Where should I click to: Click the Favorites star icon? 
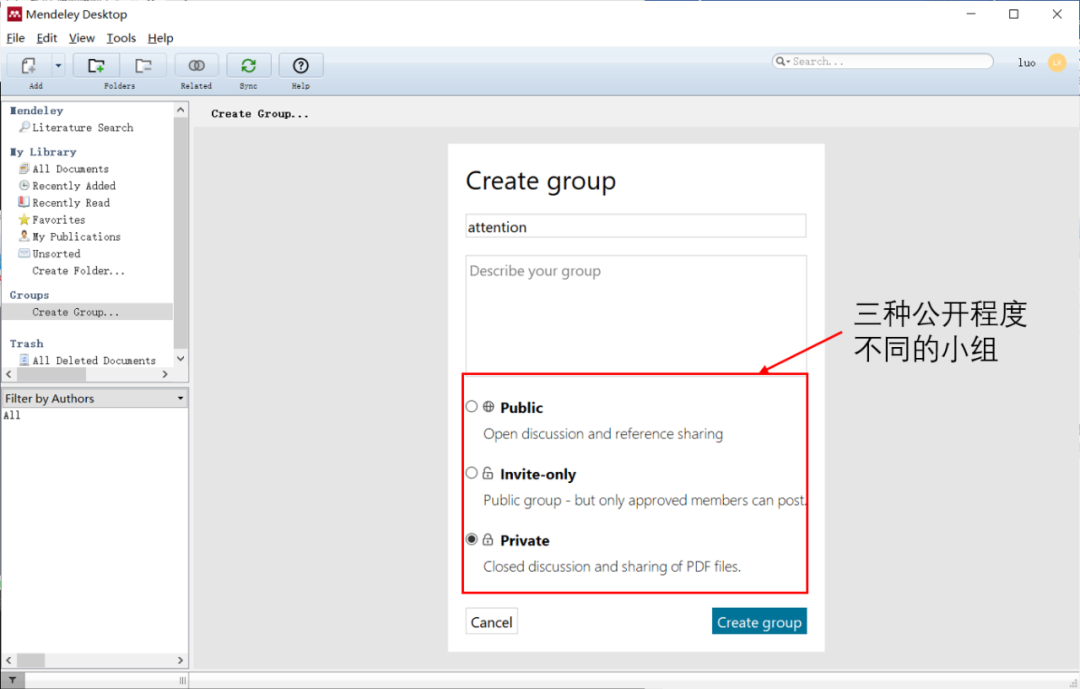click(24, 219)
